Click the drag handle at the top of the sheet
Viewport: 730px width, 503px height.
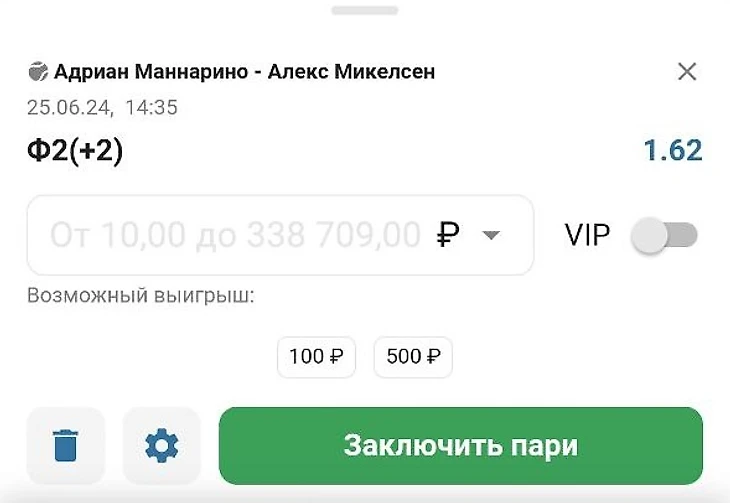[x=365, y=10]
